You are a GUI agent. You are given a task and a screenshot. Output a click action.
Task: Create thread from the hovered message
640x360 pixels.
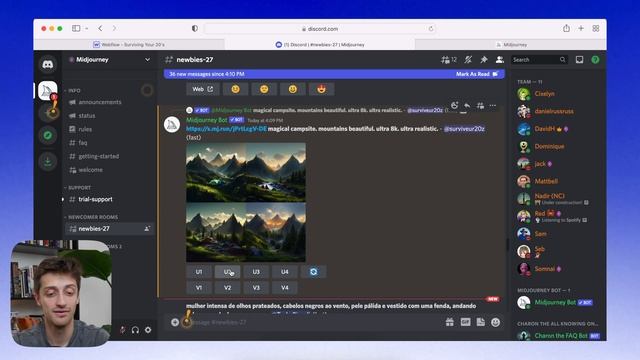point(480,106)
